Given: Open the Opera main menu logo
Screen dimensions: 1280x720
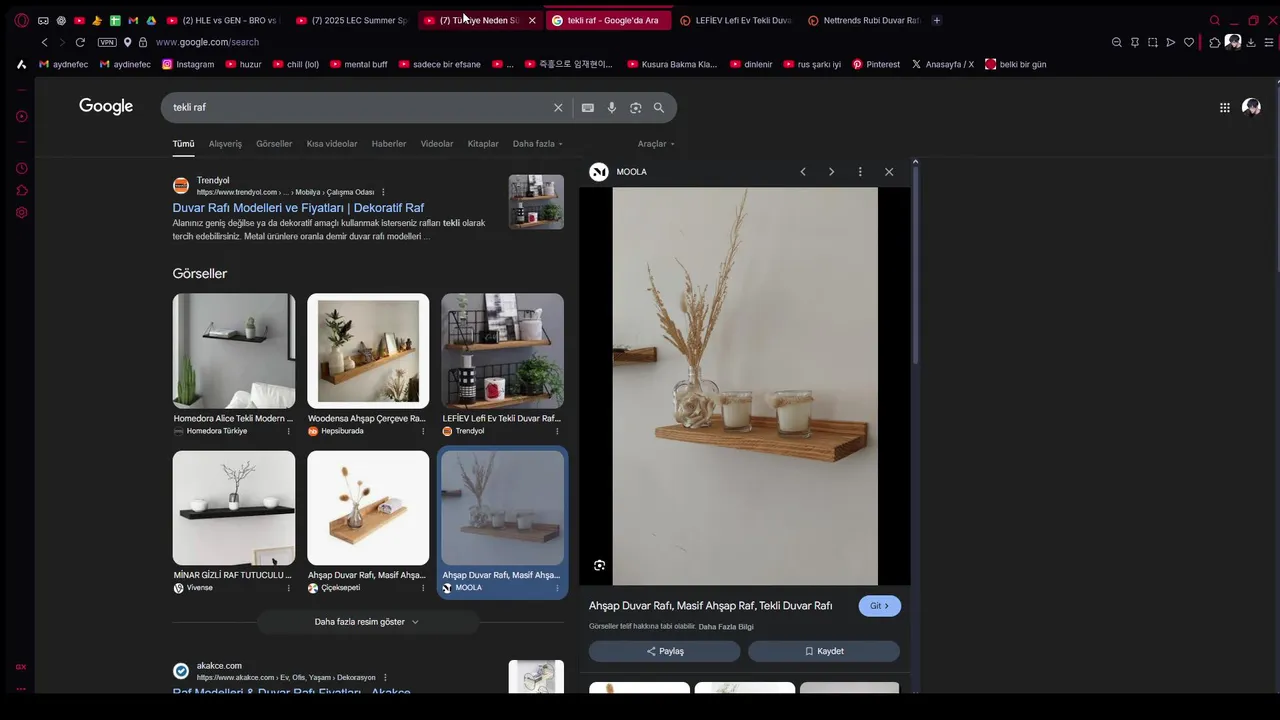Looking at the screenshot, I should 22,20.
